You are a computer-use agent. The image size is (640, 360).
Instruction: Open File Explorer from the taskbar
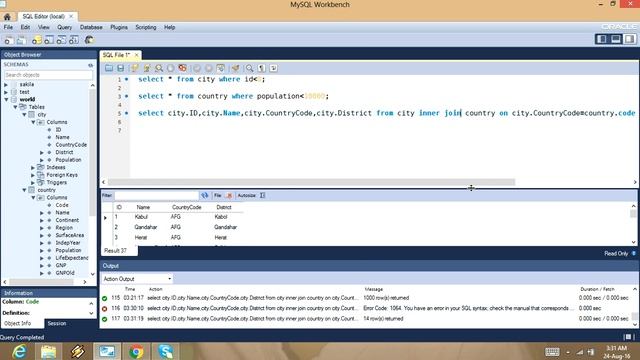[48, 351]
